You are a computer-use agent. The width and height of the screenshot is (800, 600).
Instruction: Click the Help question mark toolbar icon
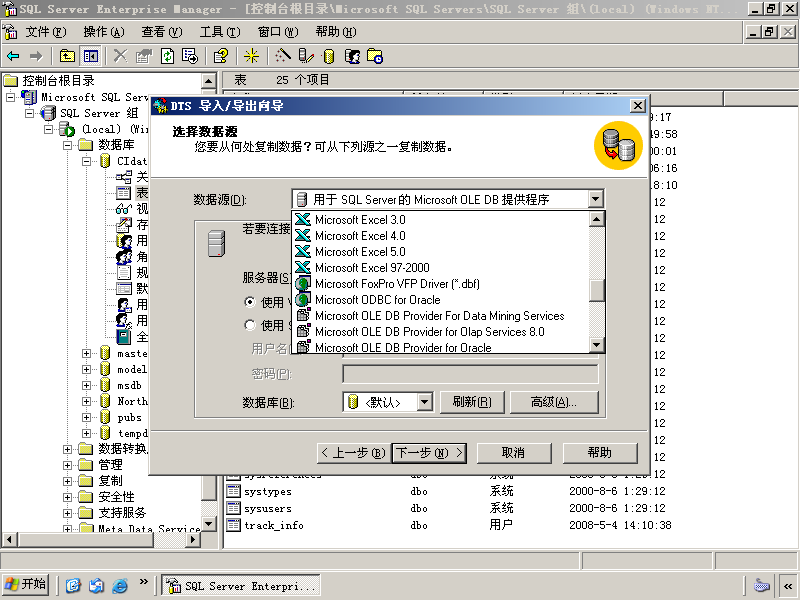tap(221, 56)
